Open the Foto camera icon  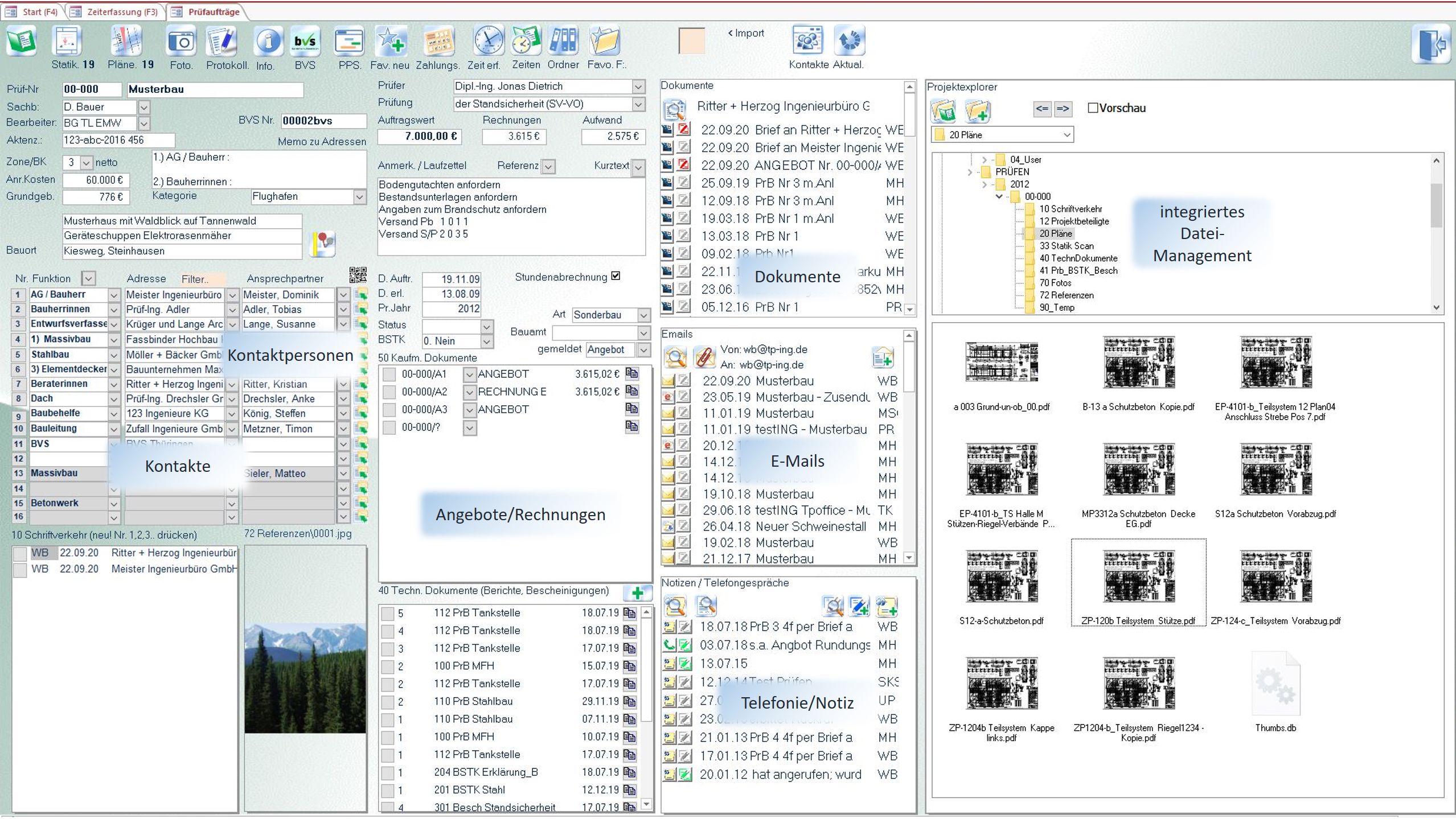coord(181,42)
